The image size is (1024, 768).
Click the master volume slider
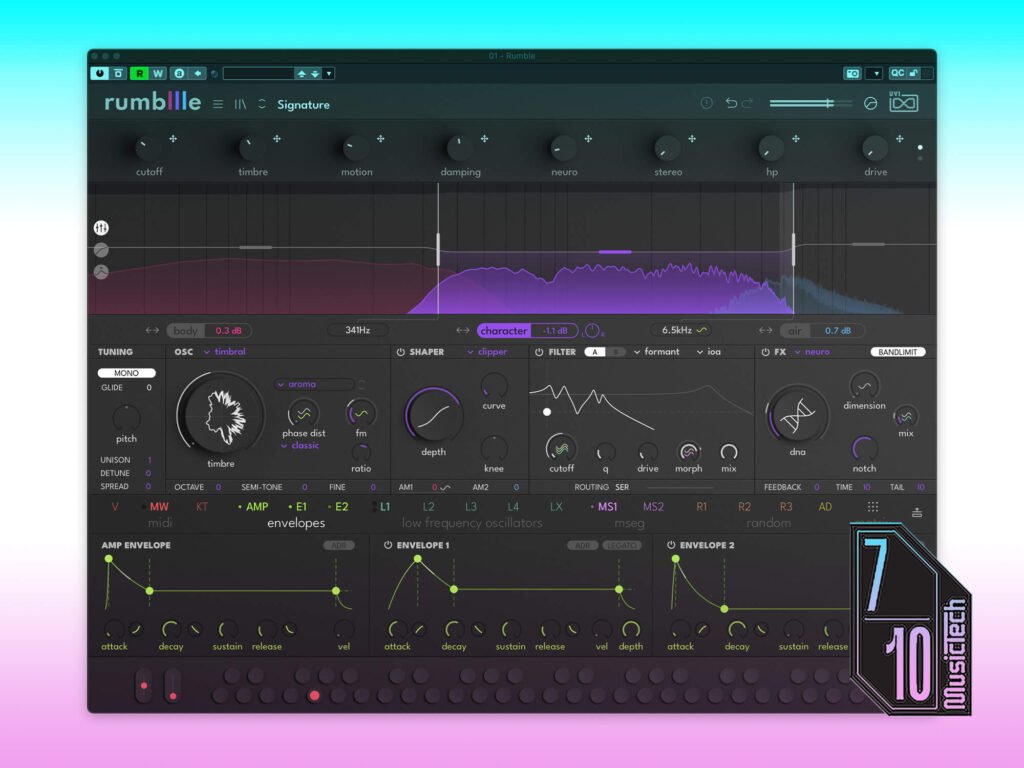coord(810,103)
